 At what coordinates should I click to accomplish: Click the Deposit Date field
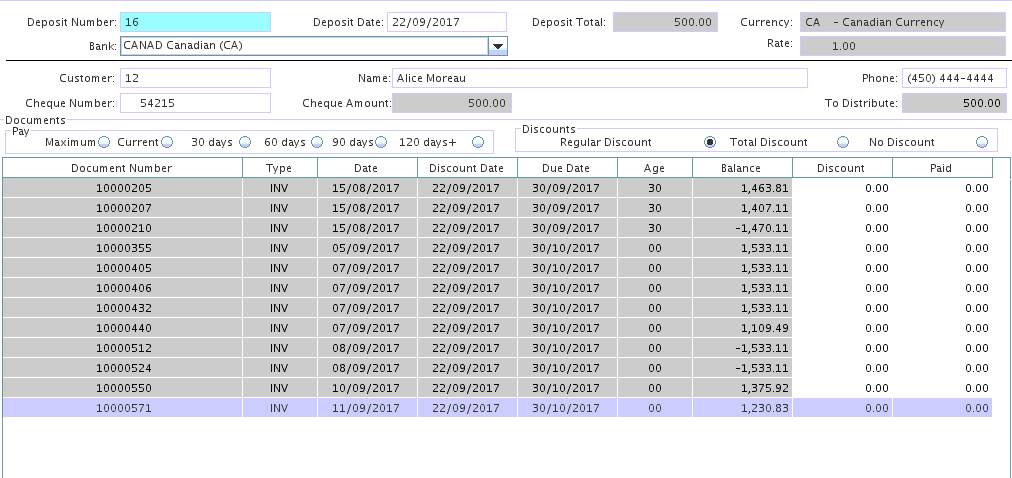[446, 22]
